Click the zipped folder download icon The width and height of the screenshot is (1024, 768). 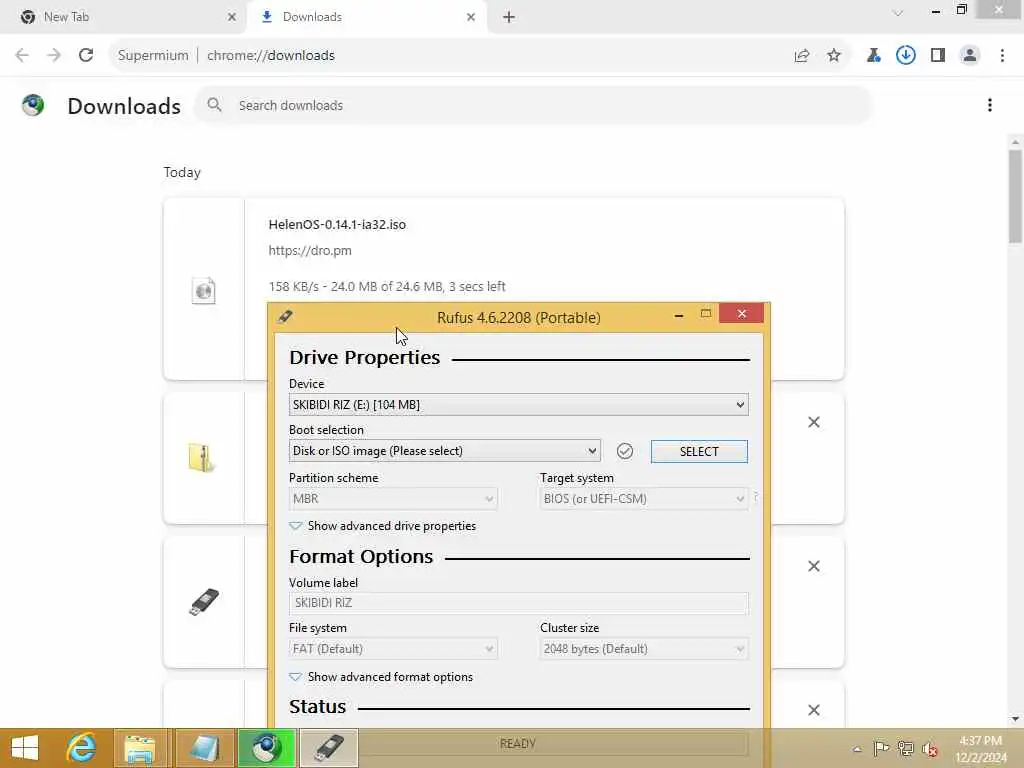(202, 457)
